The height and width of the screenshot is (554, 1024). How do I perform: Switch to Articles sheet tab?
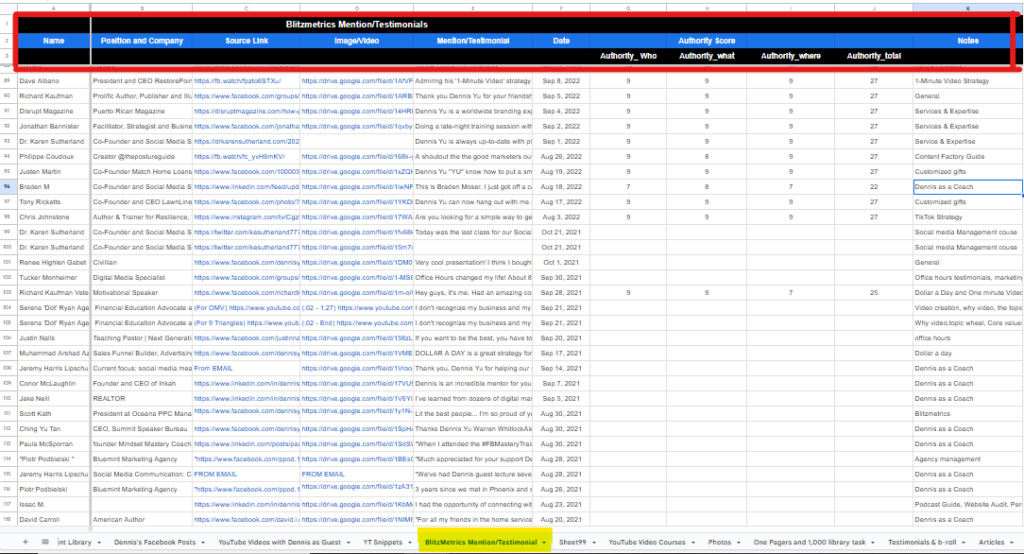991,542
